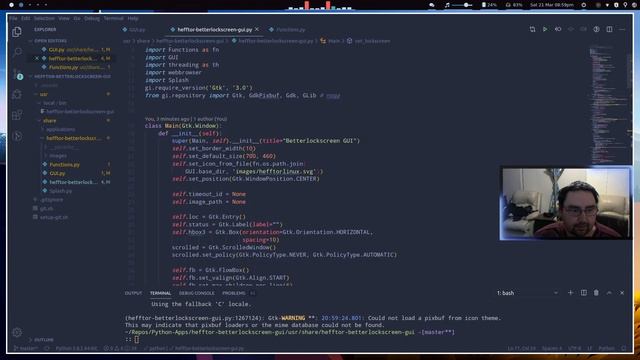Screen dimensions: 640x360
Task: Click the music note icon in top bar
Action: point(447,5)
